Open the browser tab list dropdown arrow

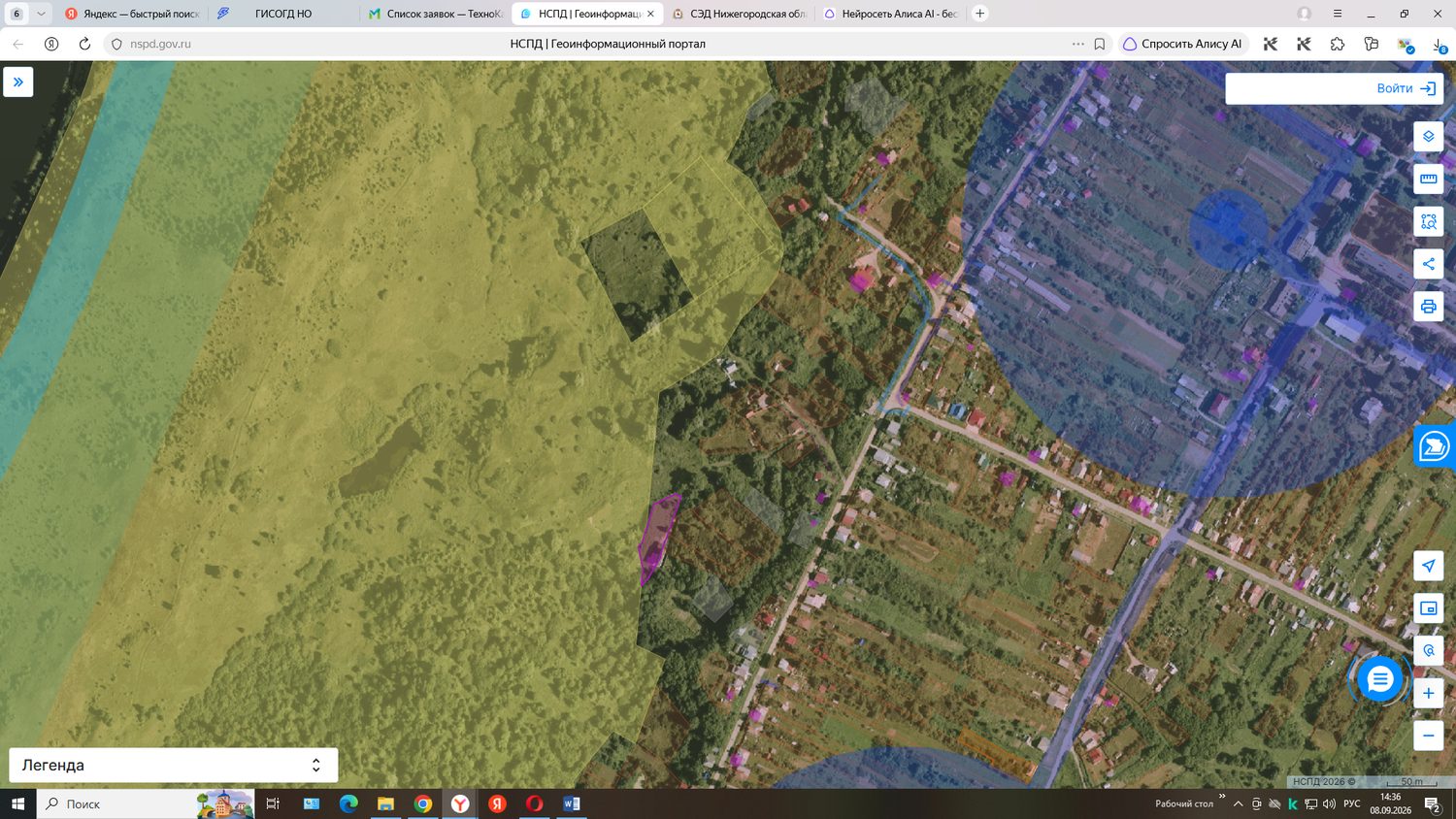pos(41,14)
